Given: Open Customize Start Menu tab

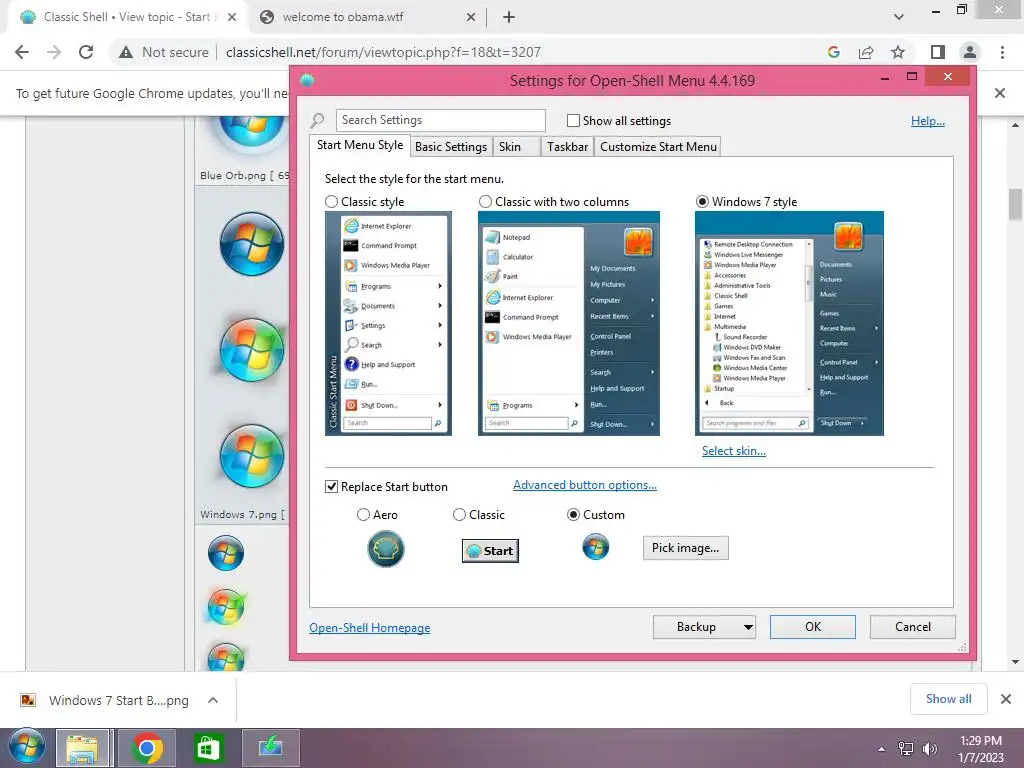Looking at the screenshot, I should click(658, 147).
